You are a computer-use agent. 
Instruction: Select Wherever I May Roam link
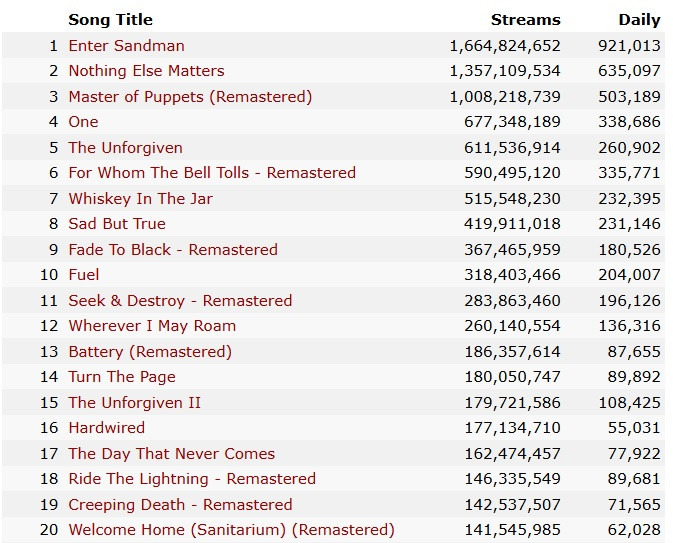coord(152,325)
